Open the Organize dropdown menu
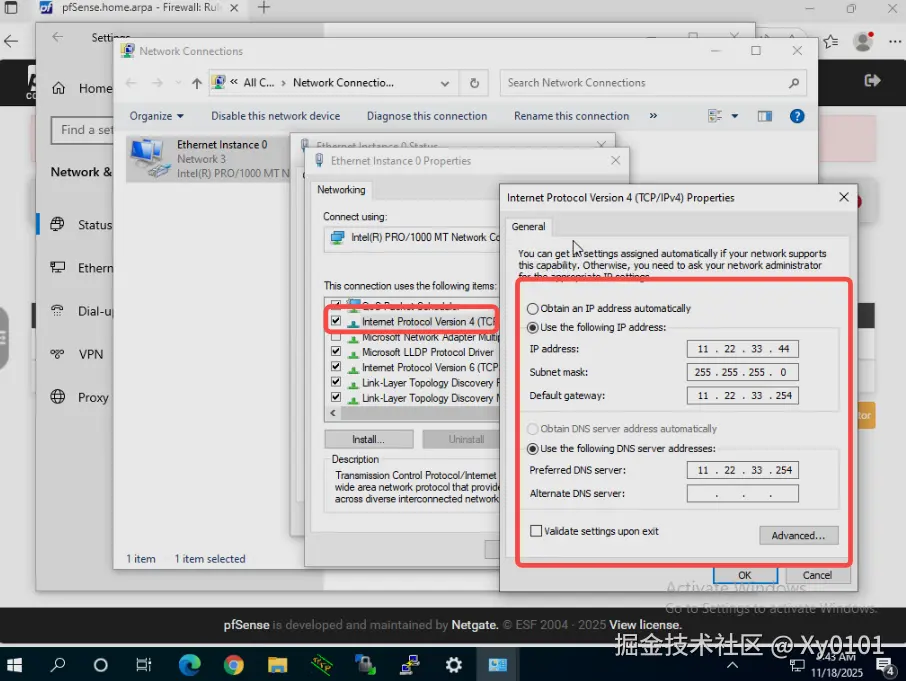This screenshot has width=906, height=681. (x=156, y=116)
